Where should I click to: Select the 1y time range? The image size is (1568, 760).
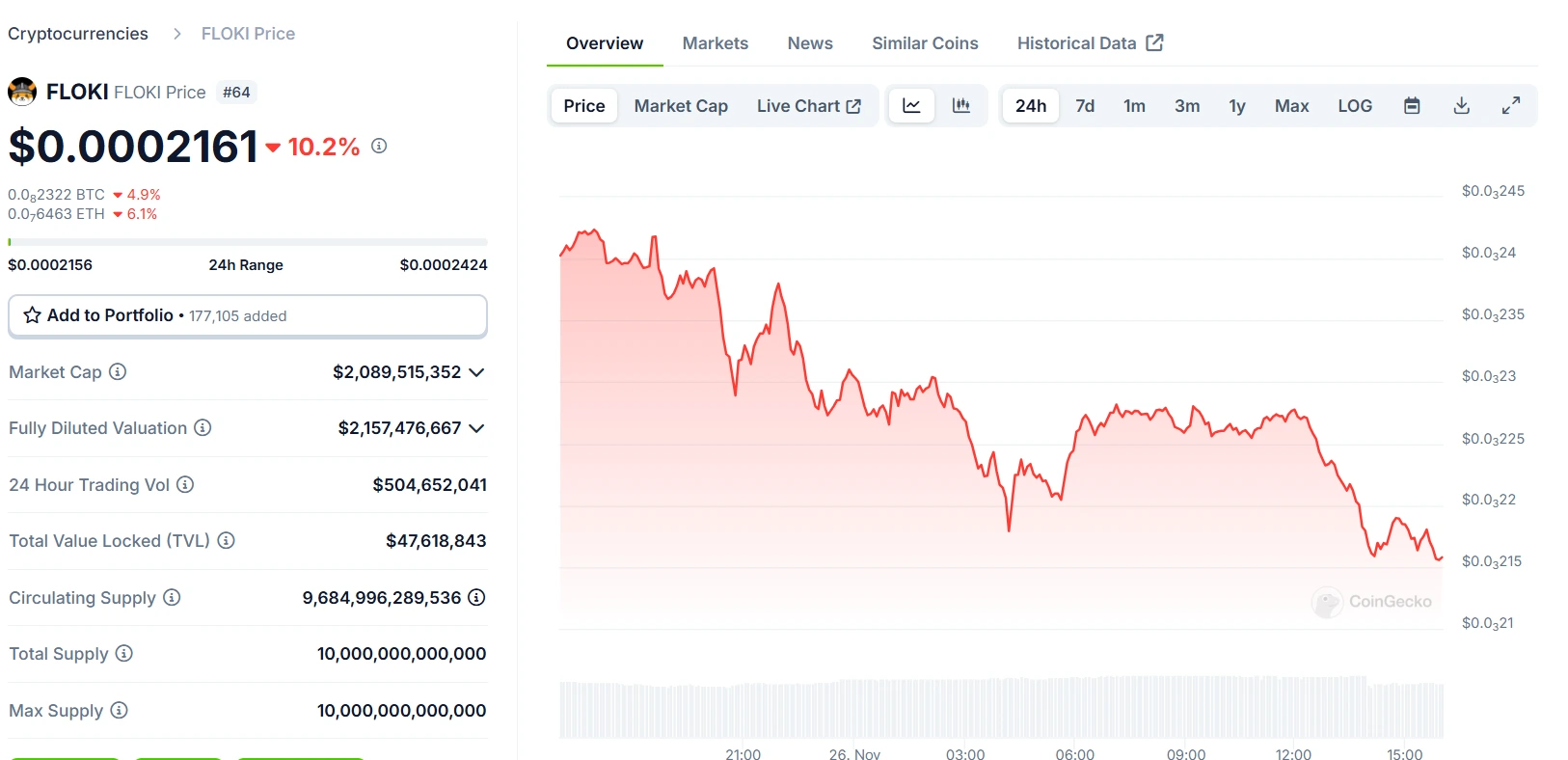pyautogui.click(x=1237, y=105)
